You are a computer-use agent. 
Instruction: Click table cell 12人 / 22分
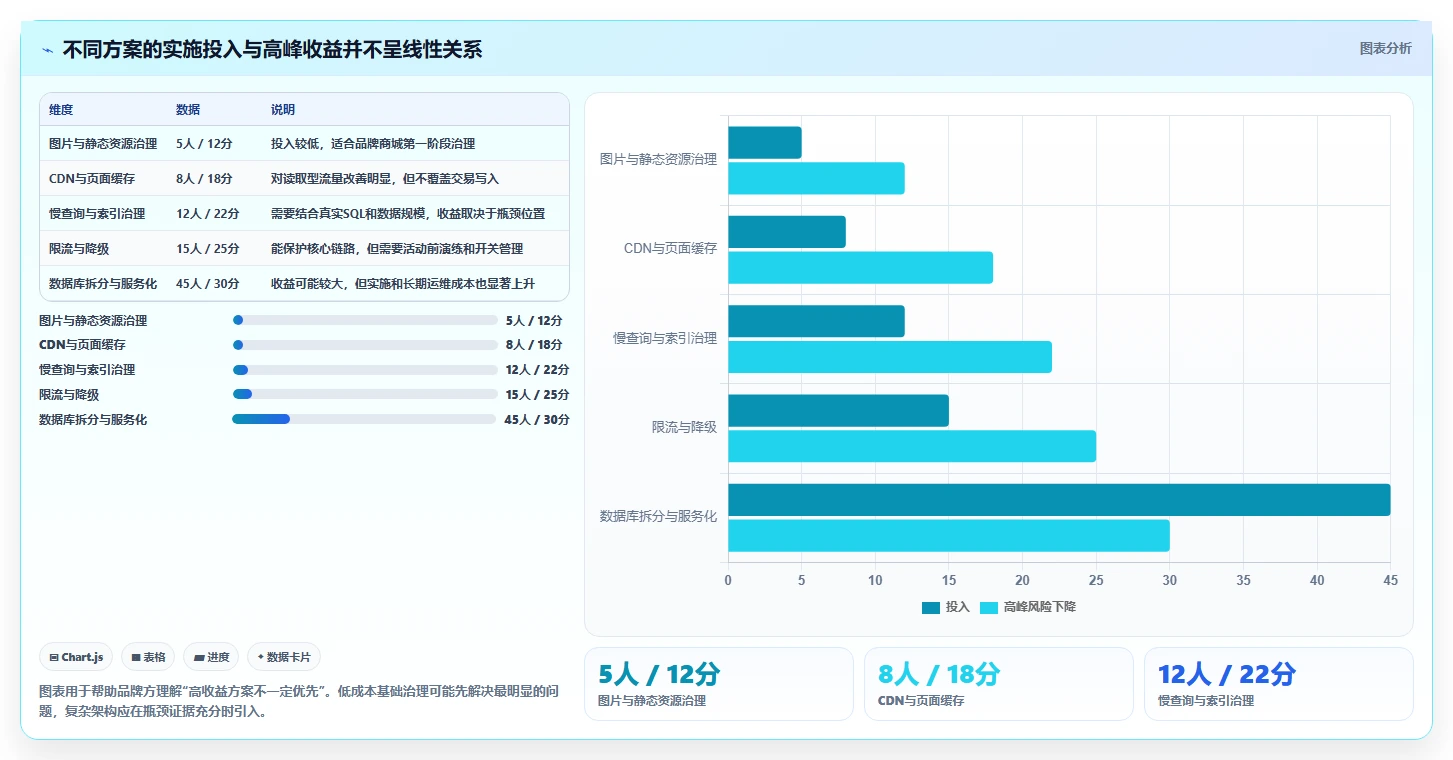coord(208,214)
